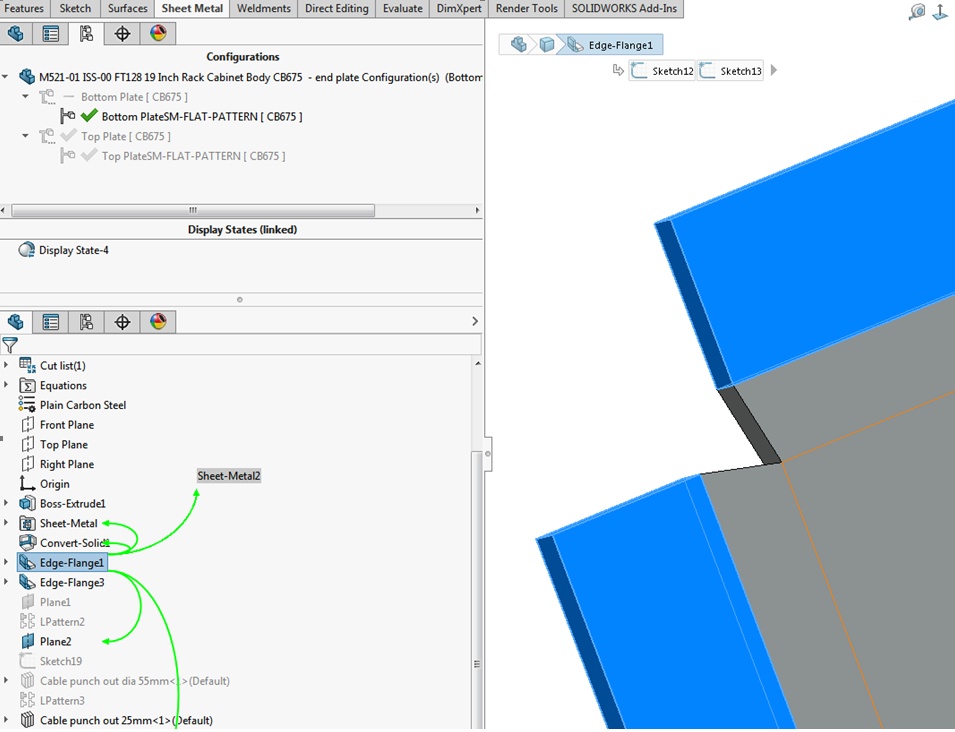Image resolution: width=955 pixels, height=732 pixels.
Task: Switch to the Features tab
Action: (24, 9)
